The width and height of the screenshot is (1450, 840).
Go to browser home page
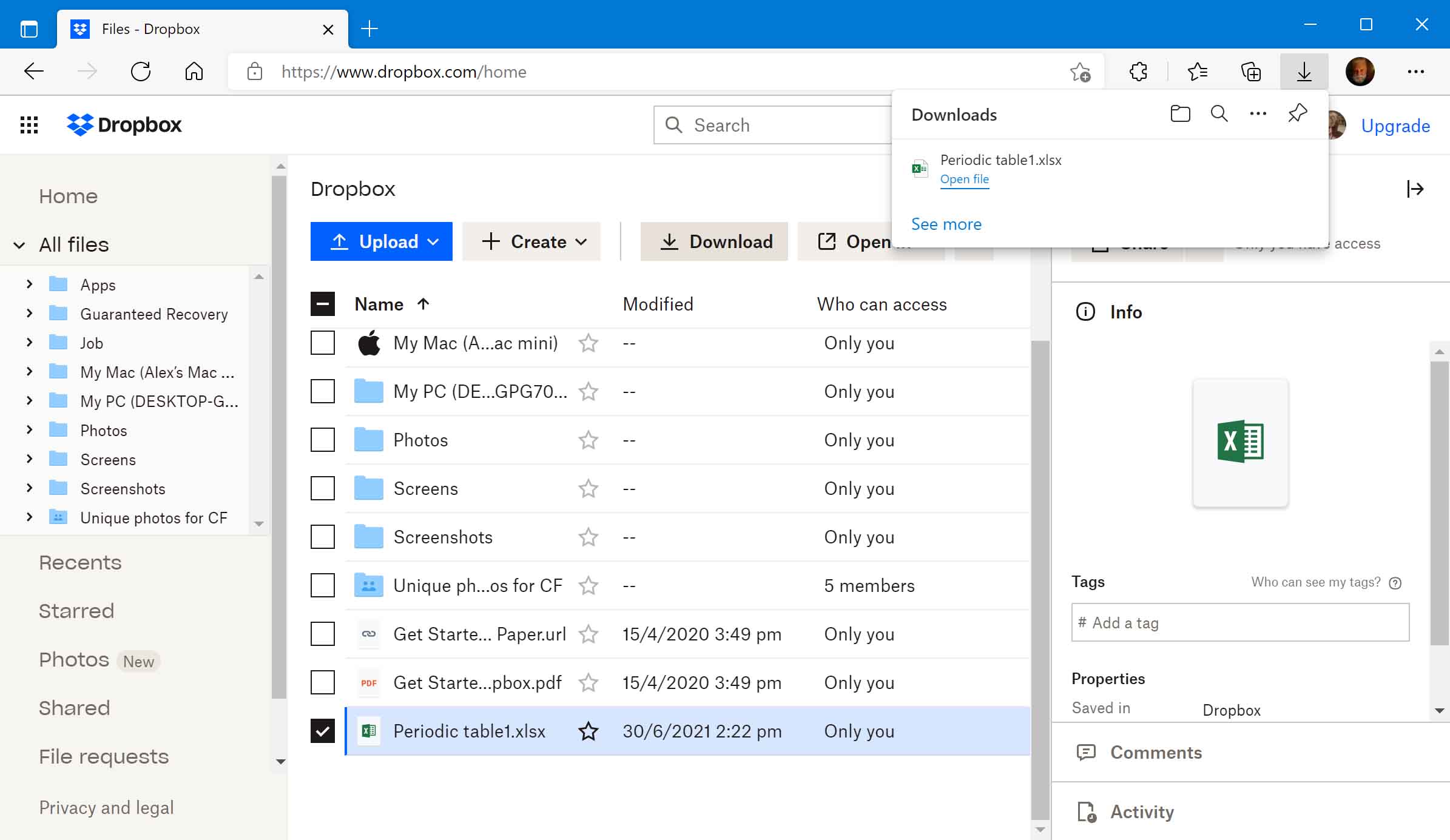194,72
